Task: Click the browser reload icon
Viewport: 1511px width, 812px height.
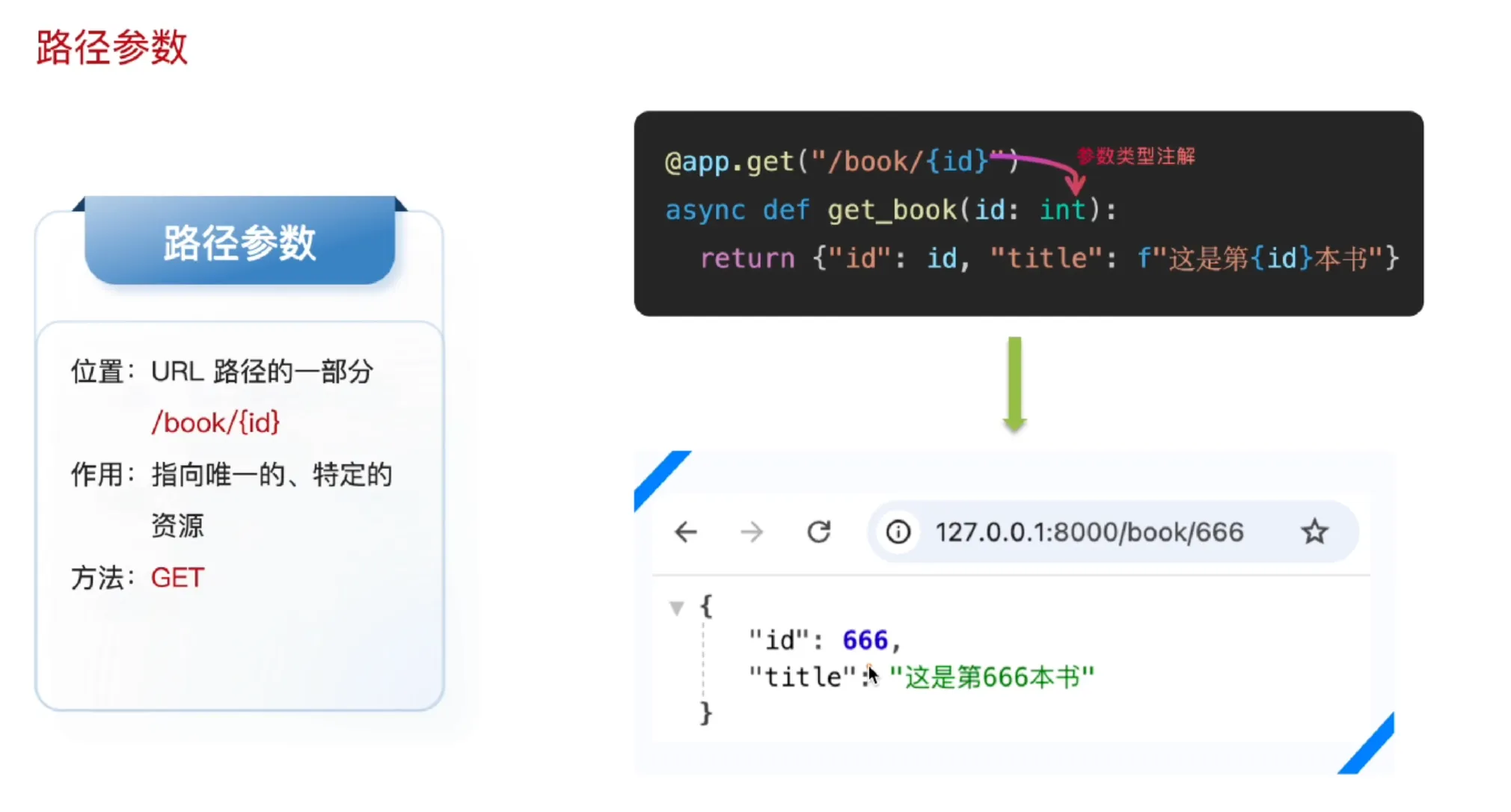Action: pos(818,532)
